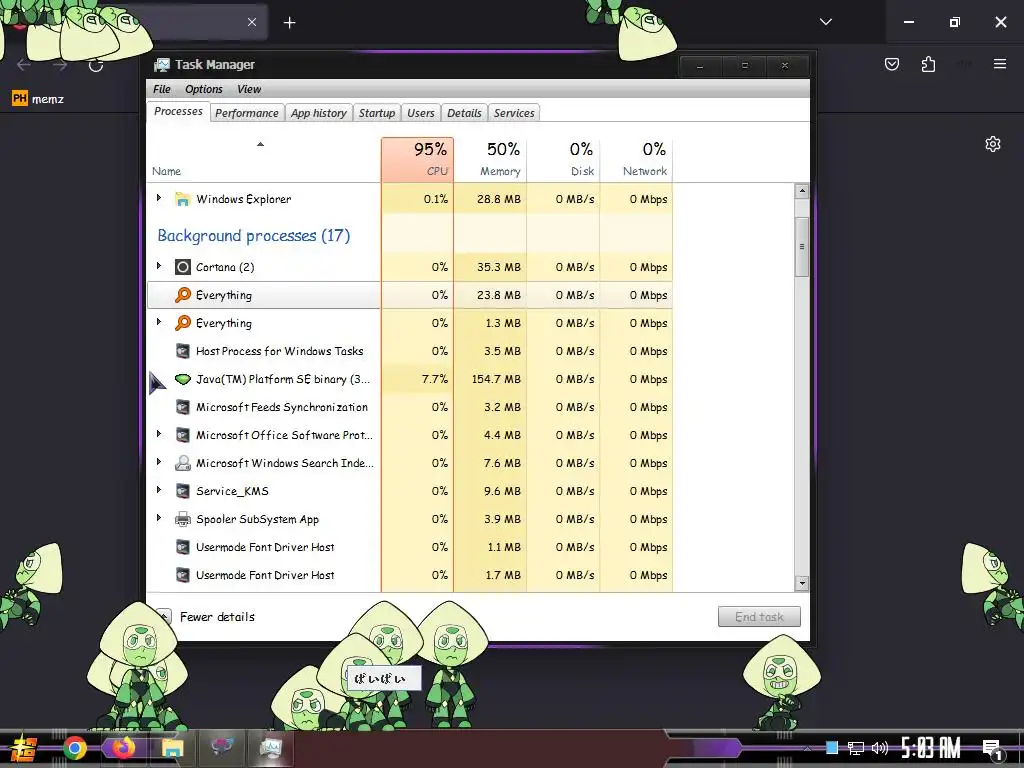Open the View menu
The width and height of the screenshot is (1024, 768).
pyautogui.click(x=249, y=89)
